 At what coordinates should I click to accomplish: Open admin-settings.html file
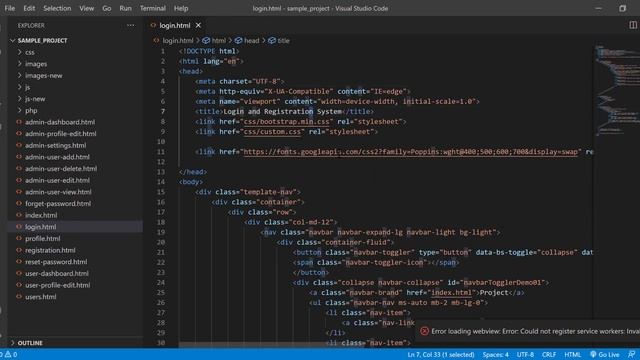(x=56, y=145)
